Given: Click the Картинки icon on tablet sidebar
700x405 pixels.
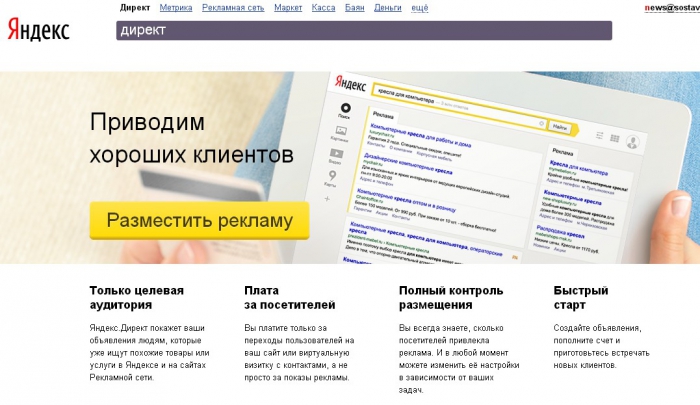Looking at the screenshot, I should (x=341, y=133).
